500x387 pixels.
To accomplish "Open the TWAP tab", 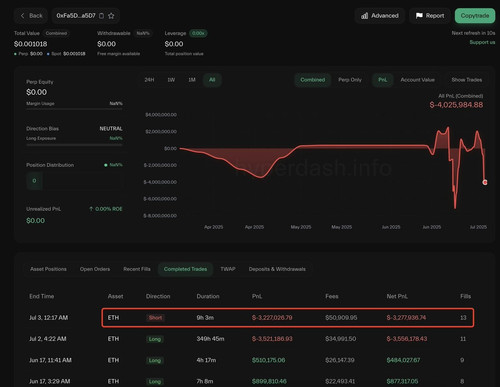I will (228, 269).
